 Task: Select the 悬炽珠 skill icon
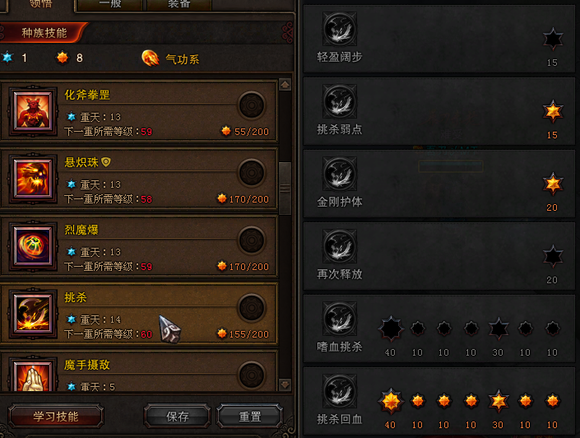[x=33, y=178]
